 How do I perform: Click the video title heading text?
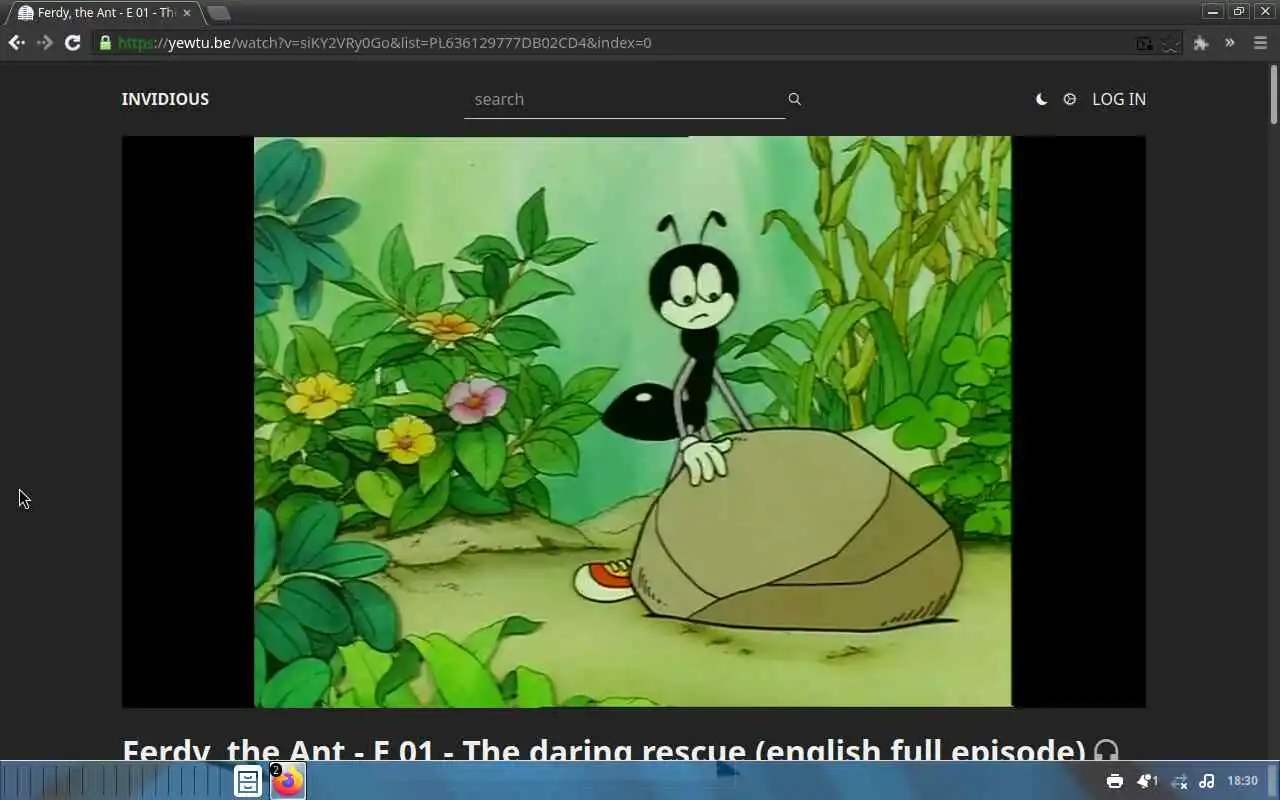click(x=603, y=750)
